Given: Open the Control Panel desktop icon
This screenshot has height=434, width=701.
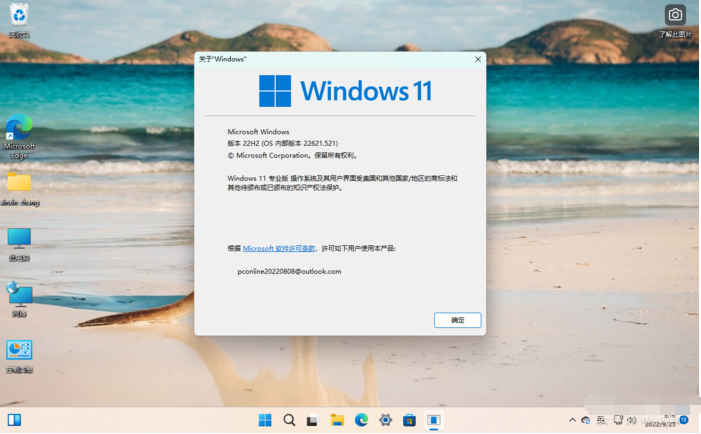Looking at the screenshot, I should pos(19,350).
